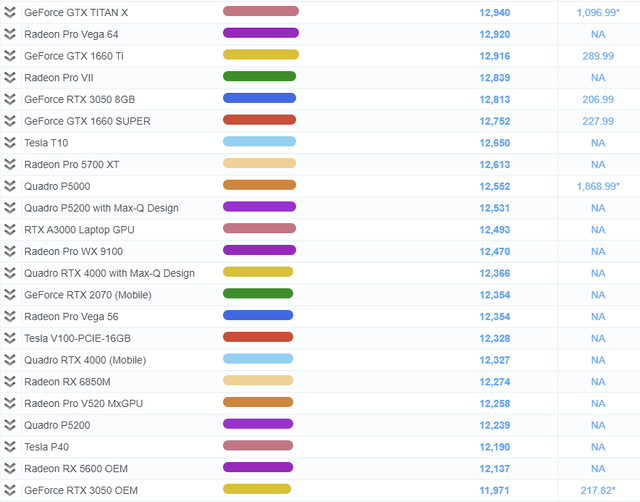Click the 289.99 price for GTX 1660 Ti

click(598, 56)
